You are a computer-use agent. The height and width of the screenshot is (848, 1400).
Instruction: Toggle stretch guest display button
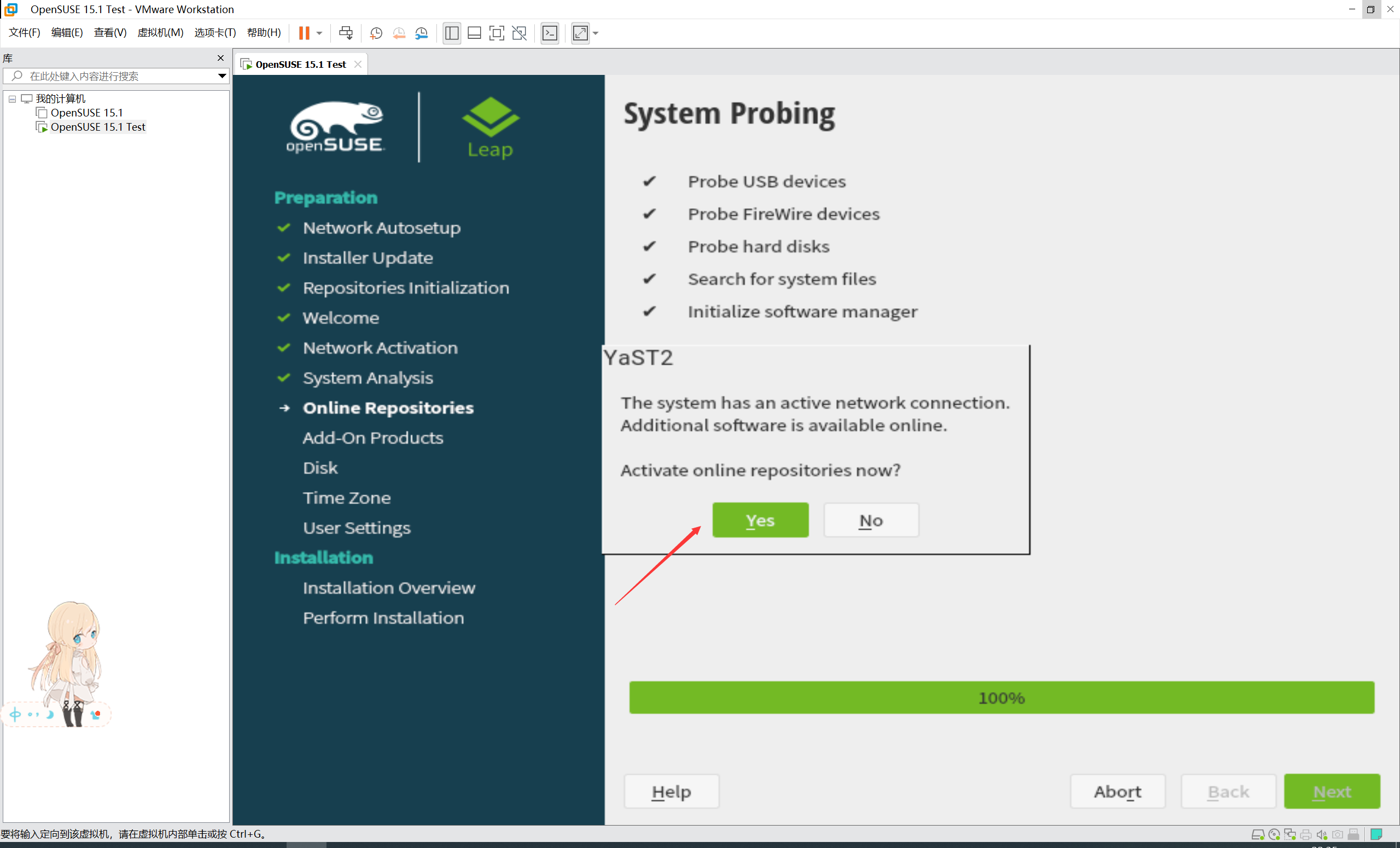[580, 33]
